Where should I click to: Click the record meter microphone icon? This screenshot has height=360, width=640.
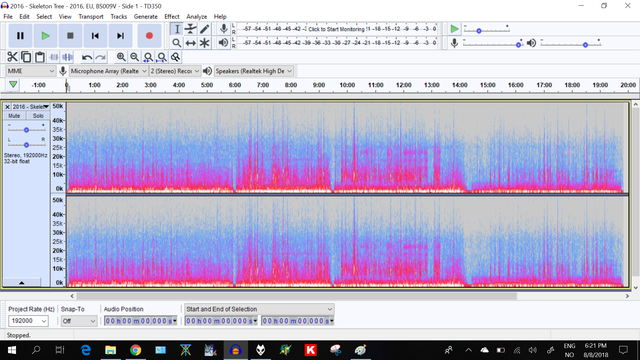click(223, 29)
